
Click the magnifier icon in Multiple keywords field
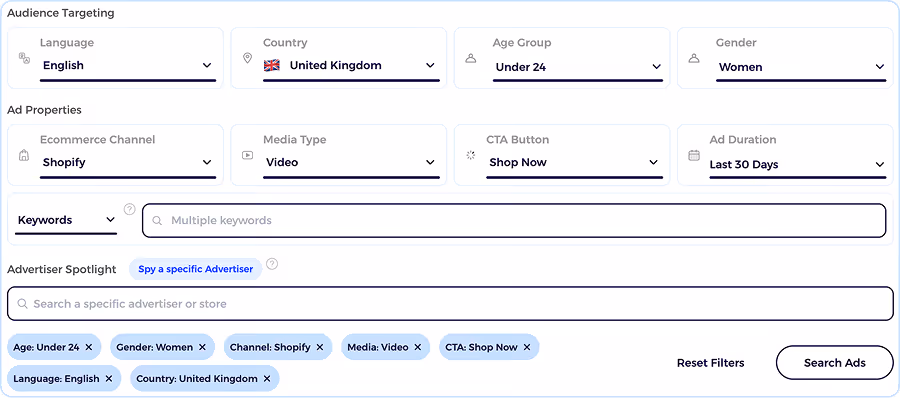point(157,221)
